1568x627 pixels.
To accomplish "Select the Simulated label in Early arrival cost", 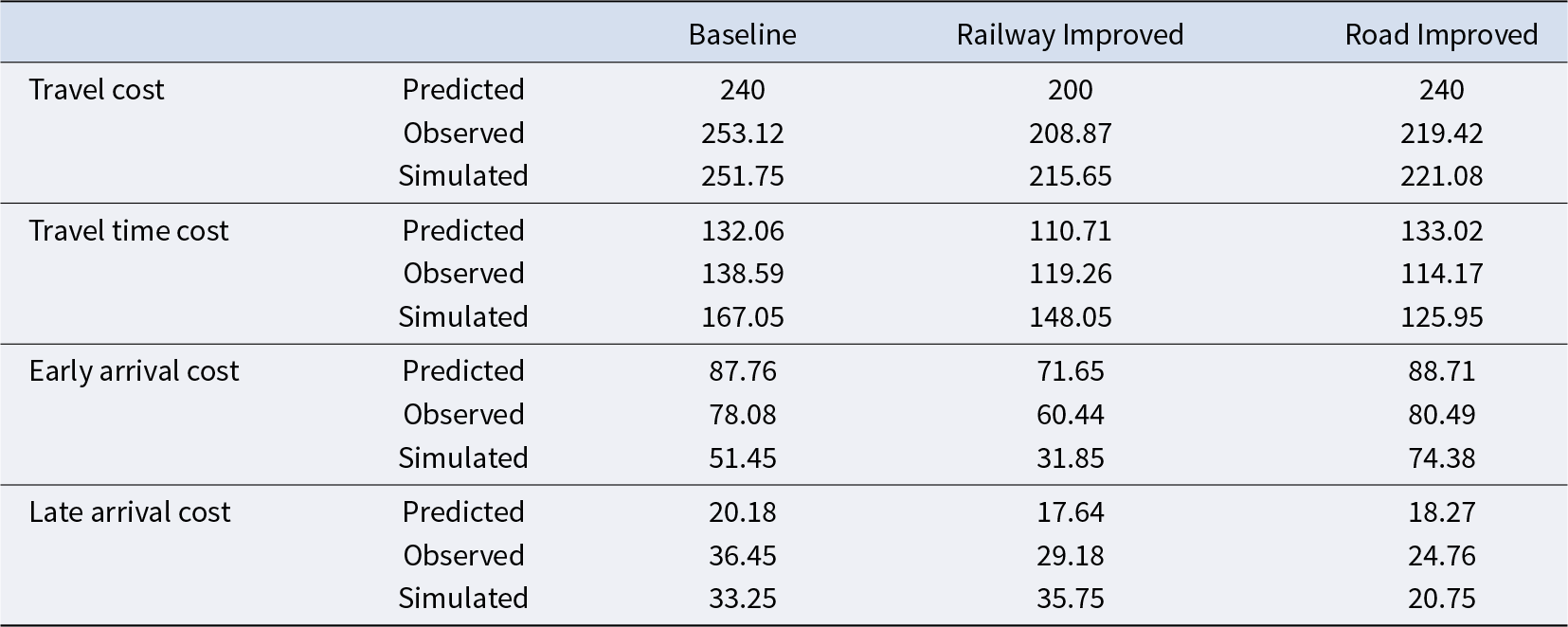I will (462, 458).
